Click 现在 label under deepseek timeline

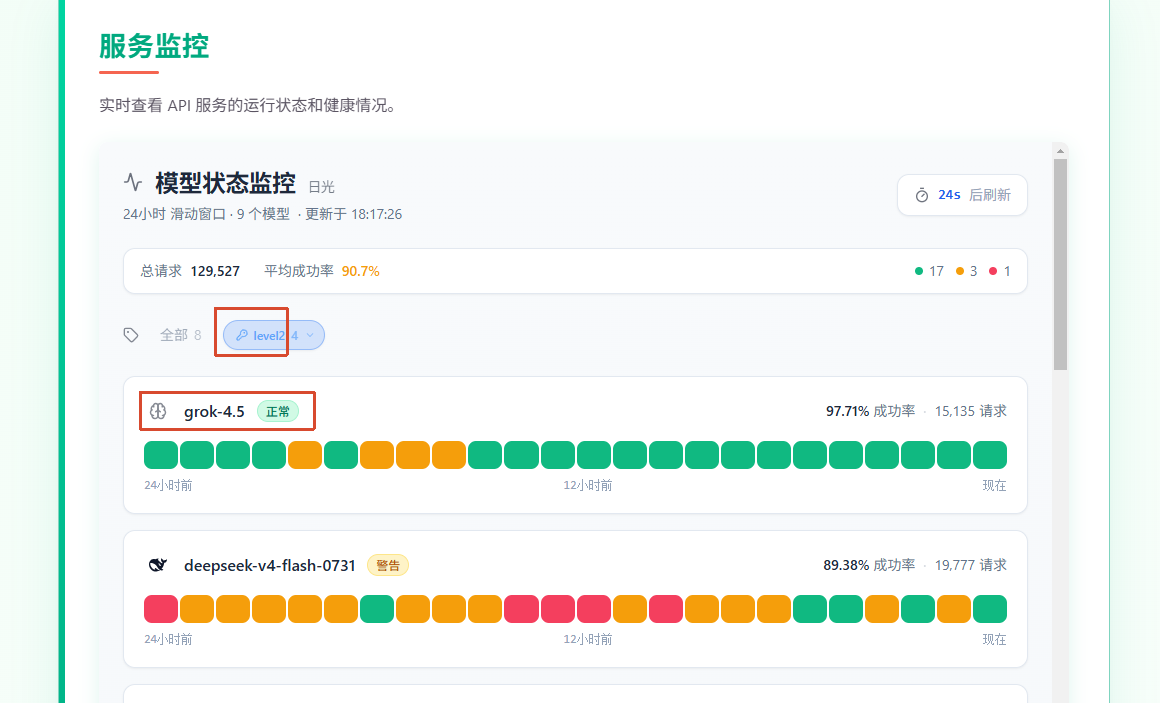(x=994, y=639)
